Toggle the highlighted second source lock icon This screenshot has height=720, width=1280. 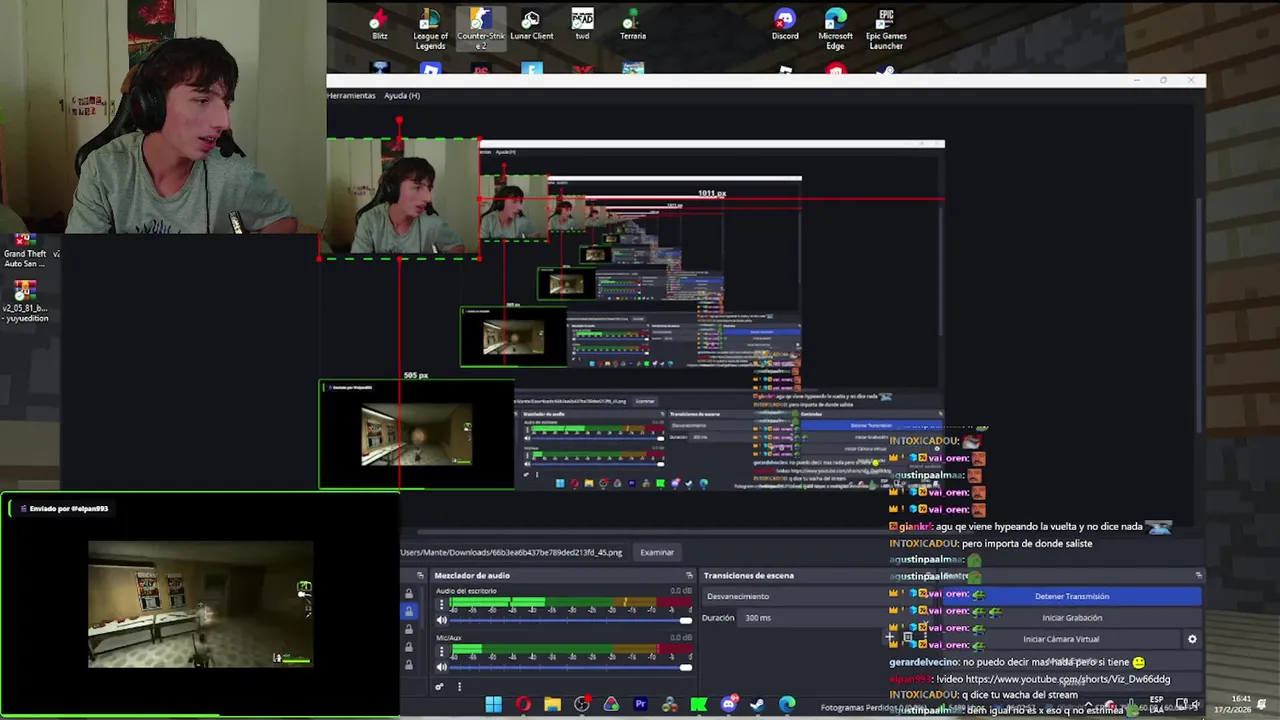[408, 612]
